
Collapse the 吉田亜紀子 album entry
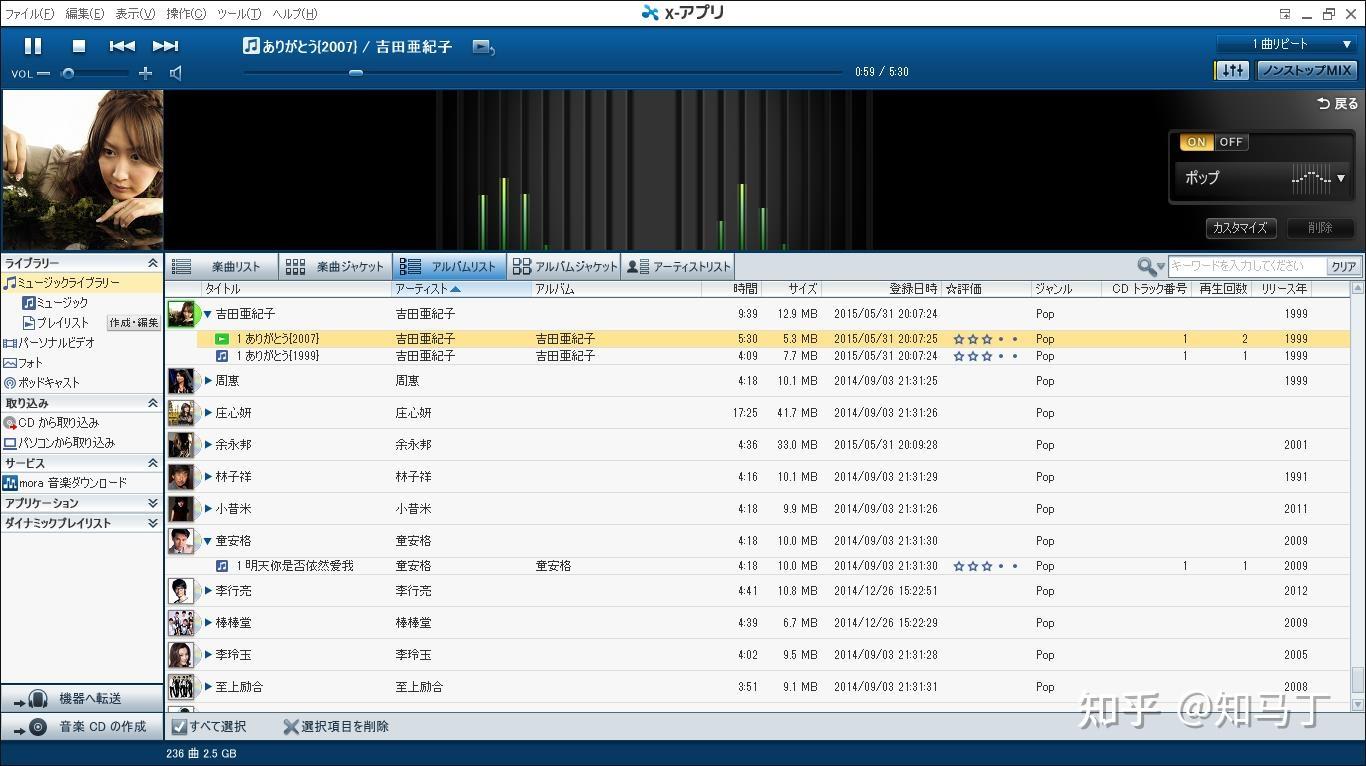click(207, 313)
